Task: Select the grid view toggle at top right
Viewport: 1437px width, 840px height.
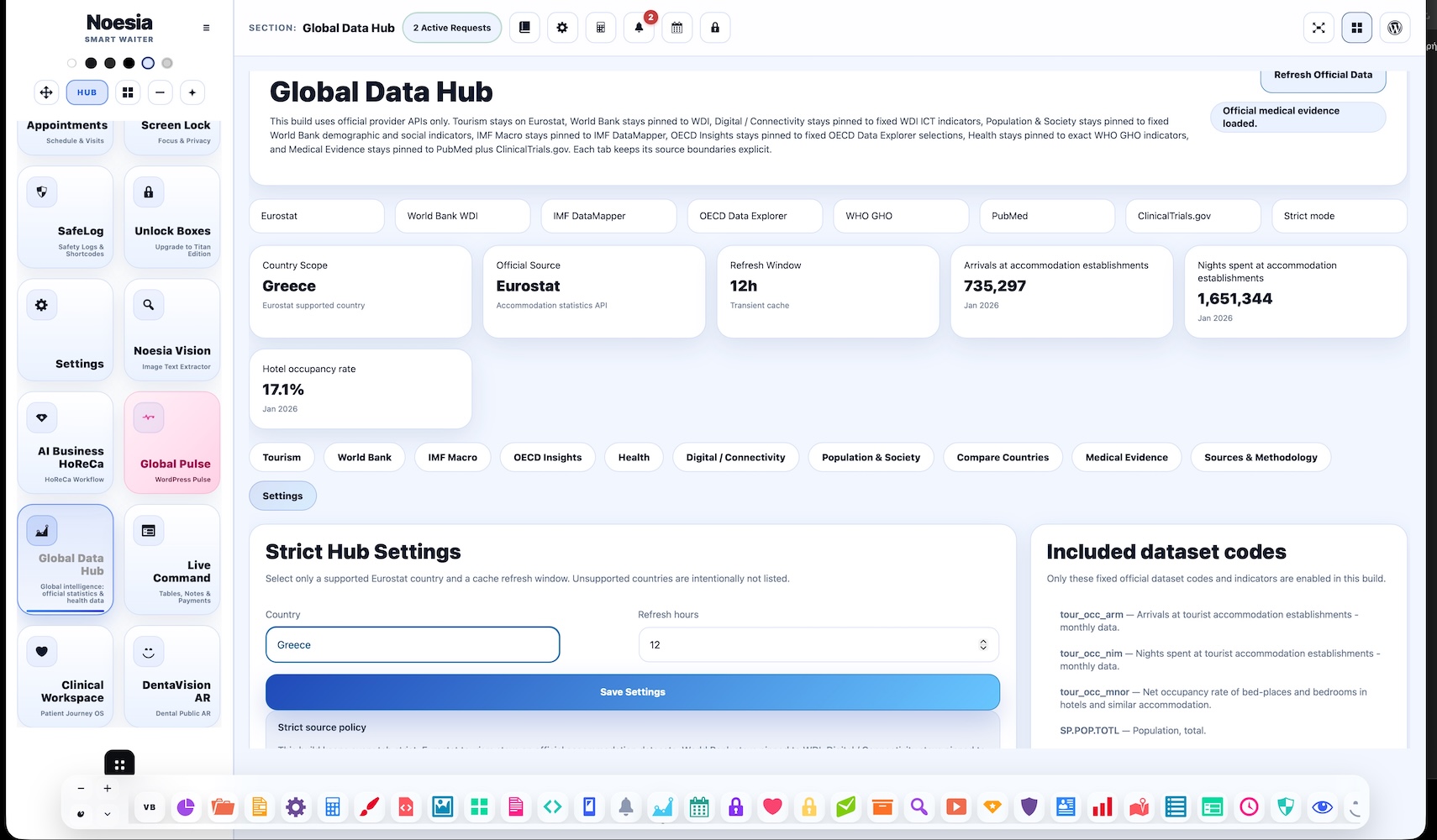Action: pos(1356,28)
